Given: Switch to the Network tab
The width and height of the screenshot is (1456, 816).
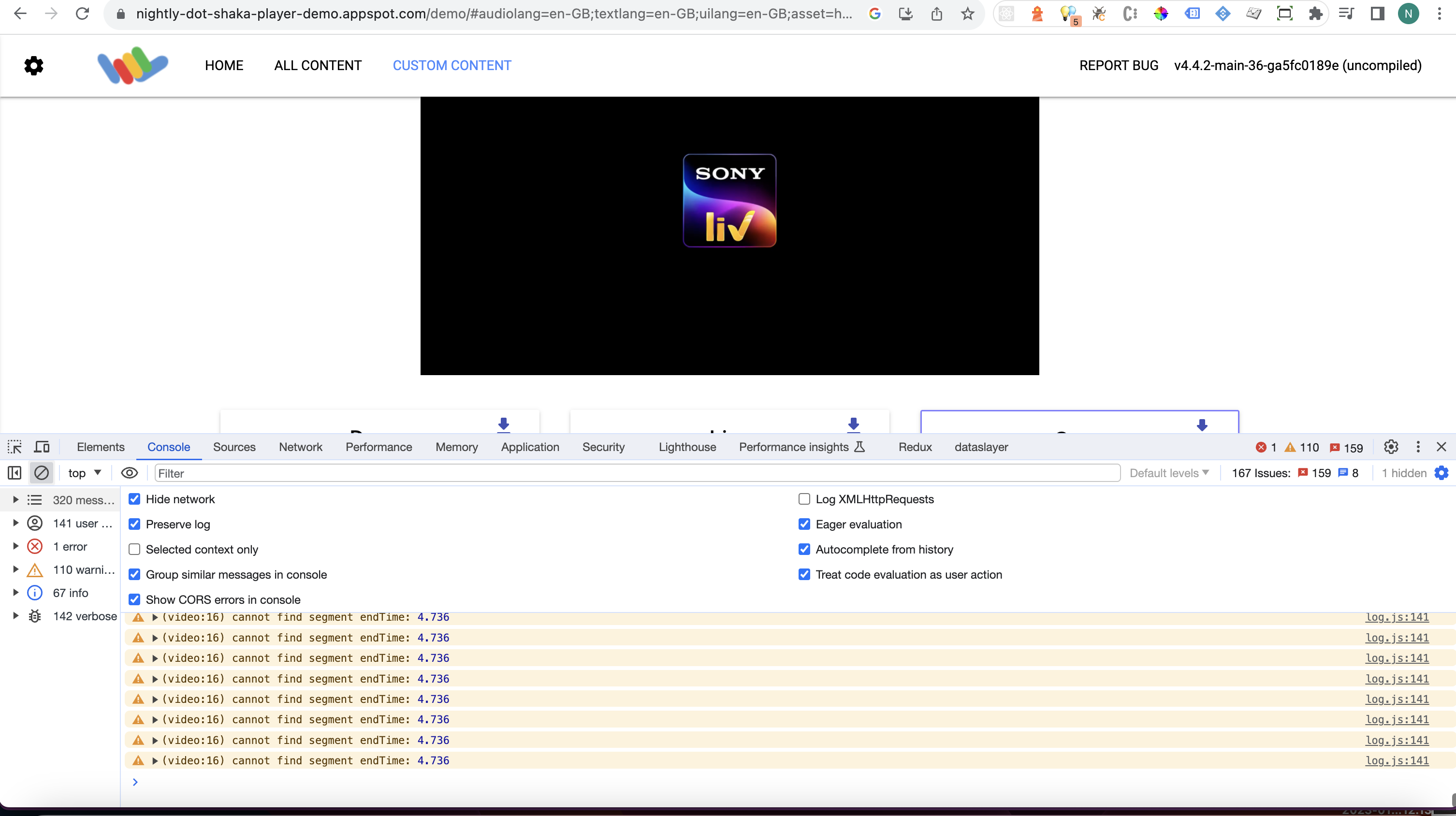Looking at the screenshot, I should (x=300, y=446).
